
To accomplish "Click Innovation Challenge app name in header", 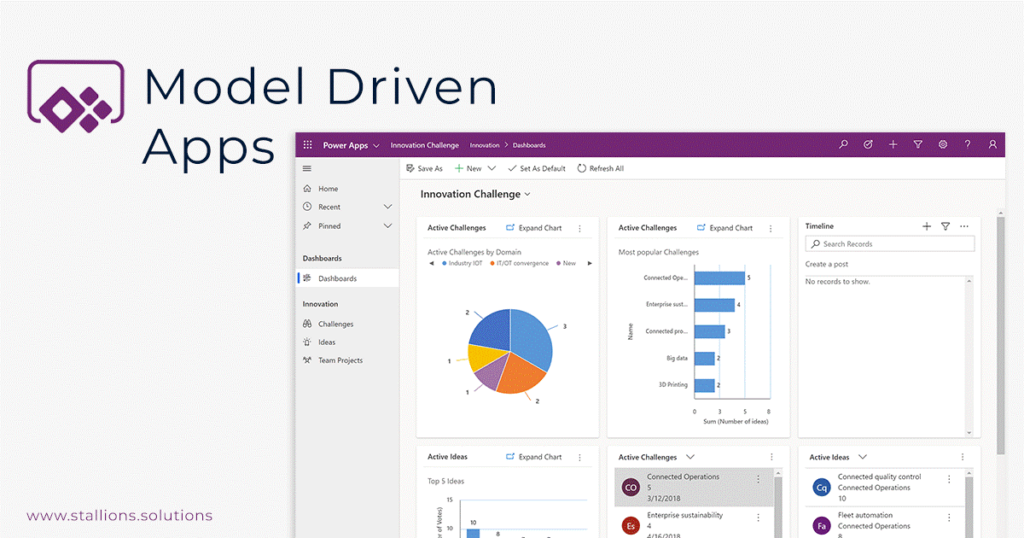I will pyautogui.click(x=424, y=146).
